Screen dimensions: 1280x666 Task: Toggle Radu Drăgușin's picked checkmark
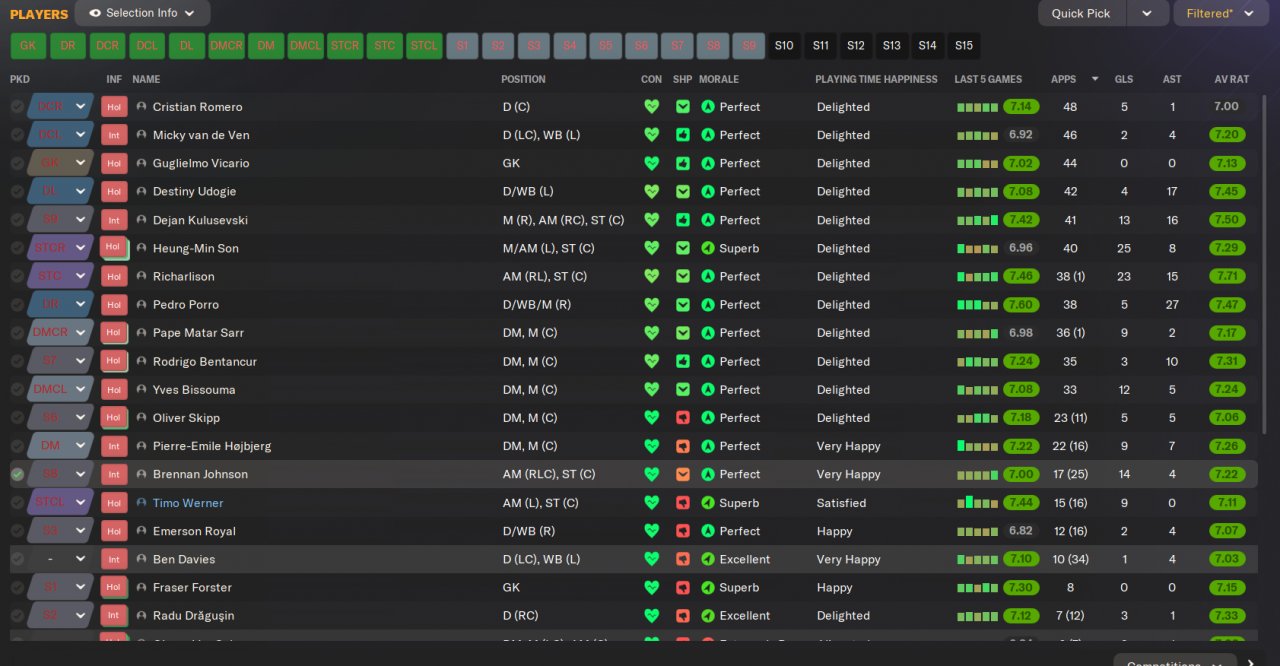[17, 616]
